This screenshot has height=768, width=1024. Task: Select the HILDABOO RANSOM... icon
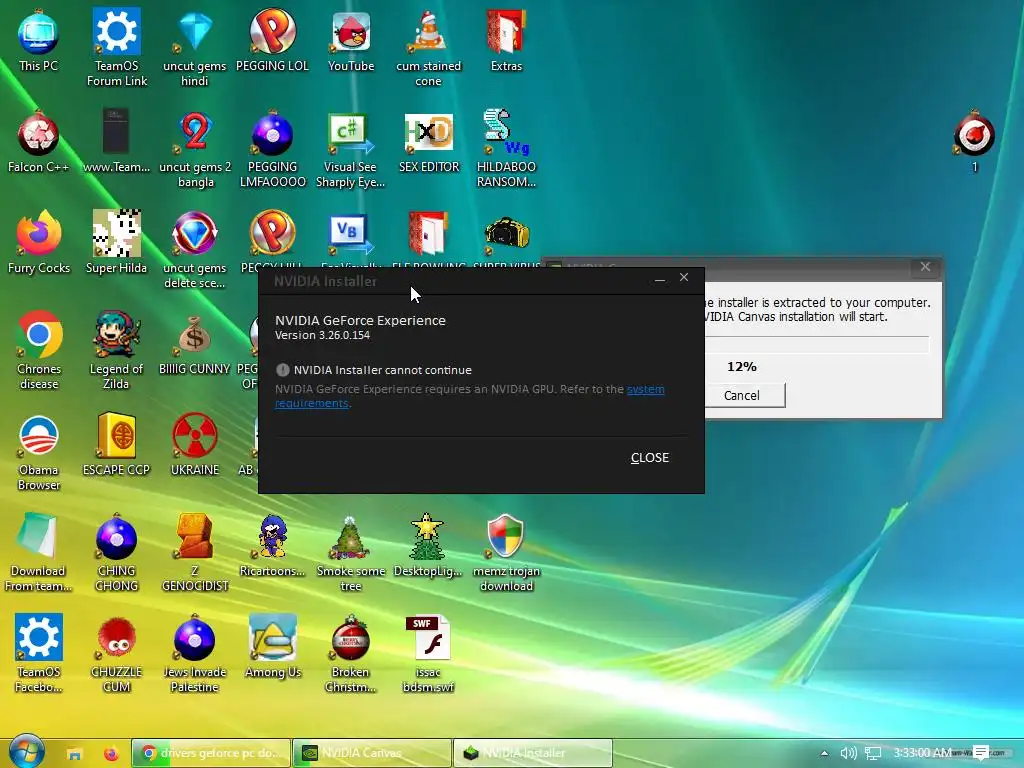[506, 149]
